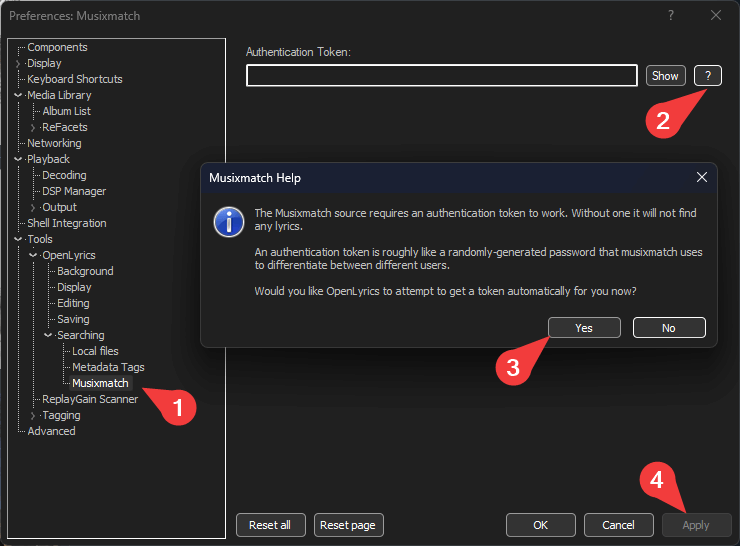Show the authentication token
740x546 pixels.
point(665,75)
